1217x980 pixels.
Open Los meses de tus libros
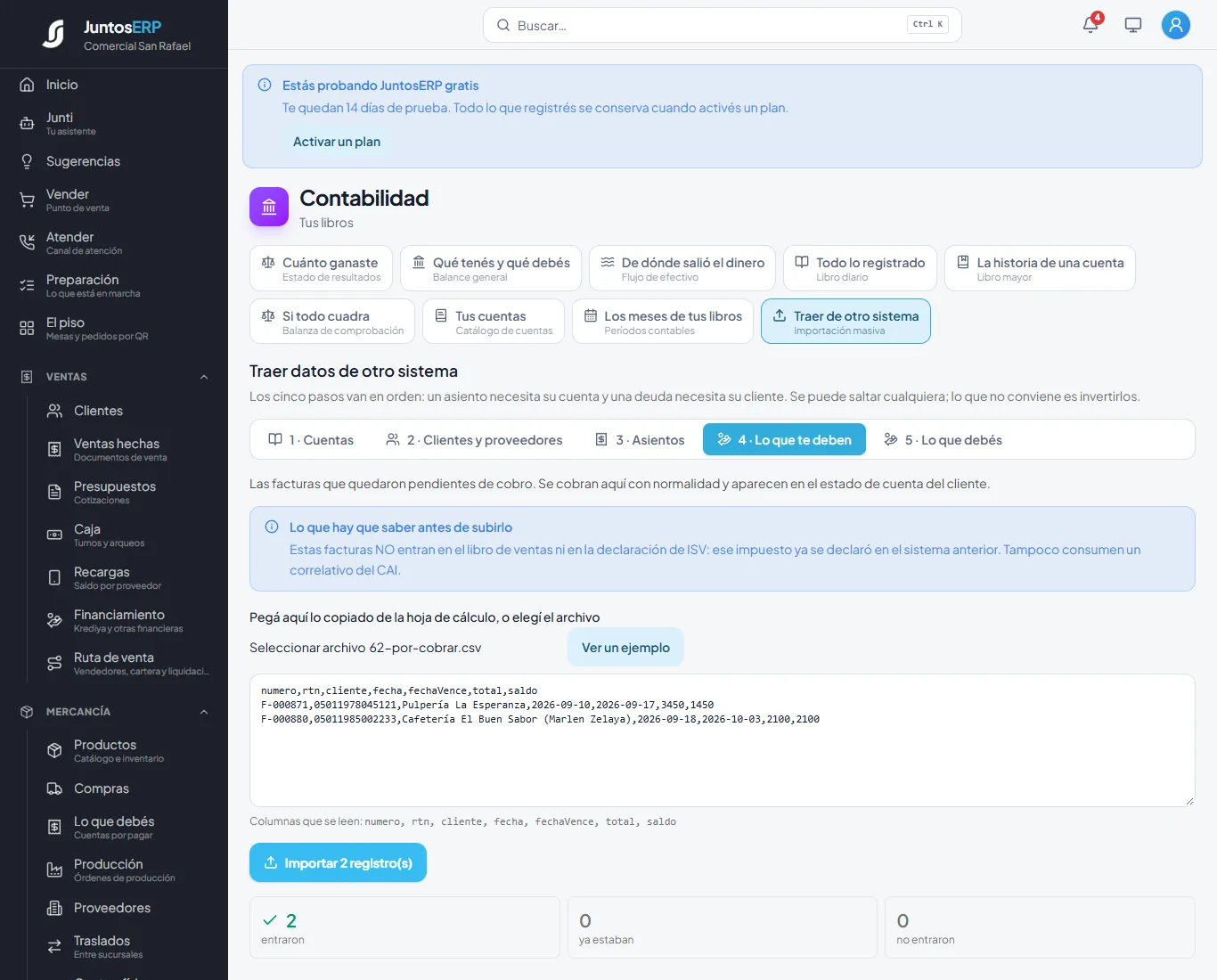pos(663,322)
